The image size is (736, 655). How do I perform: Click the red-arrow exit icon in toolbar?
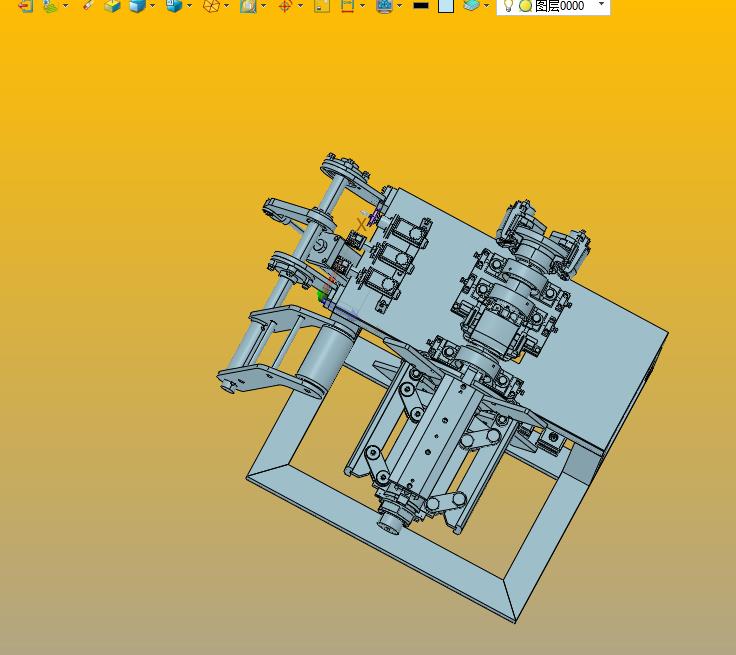coord(25,6)
